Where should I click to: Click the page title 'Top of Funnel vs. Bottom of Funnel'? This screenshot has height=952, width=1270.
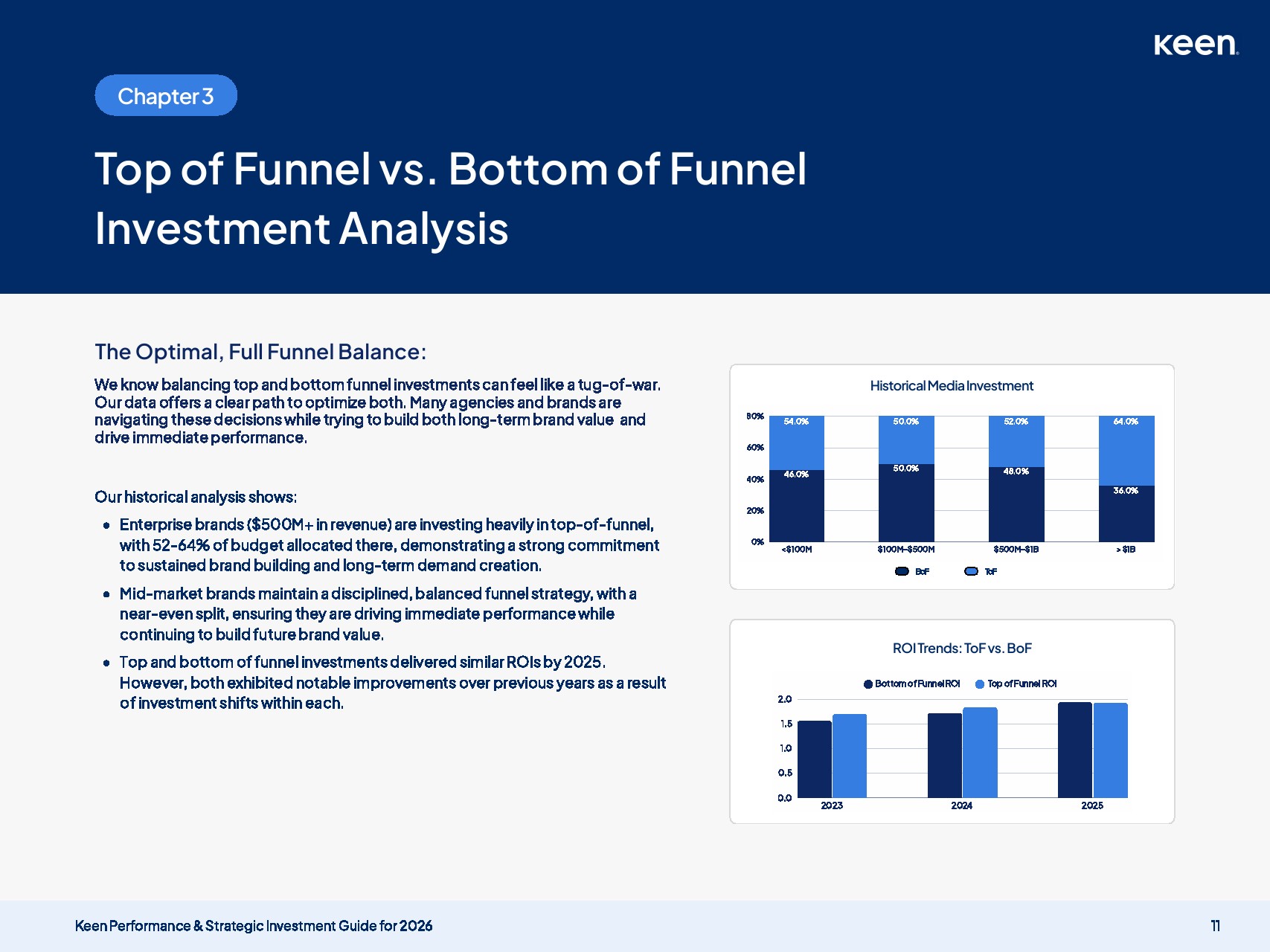pos(450,170)
